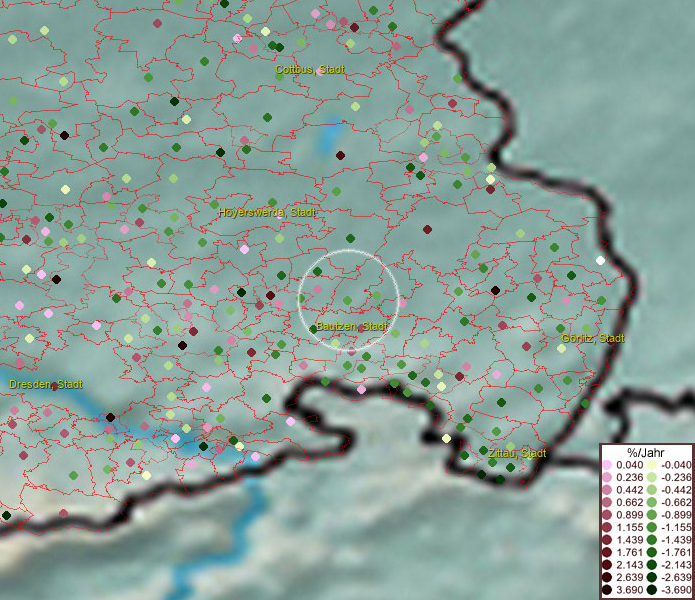This screenshot has height=600, width=695.
Task: Click the -0.040 pale yellow legend swatch
Action: (651, 465)
